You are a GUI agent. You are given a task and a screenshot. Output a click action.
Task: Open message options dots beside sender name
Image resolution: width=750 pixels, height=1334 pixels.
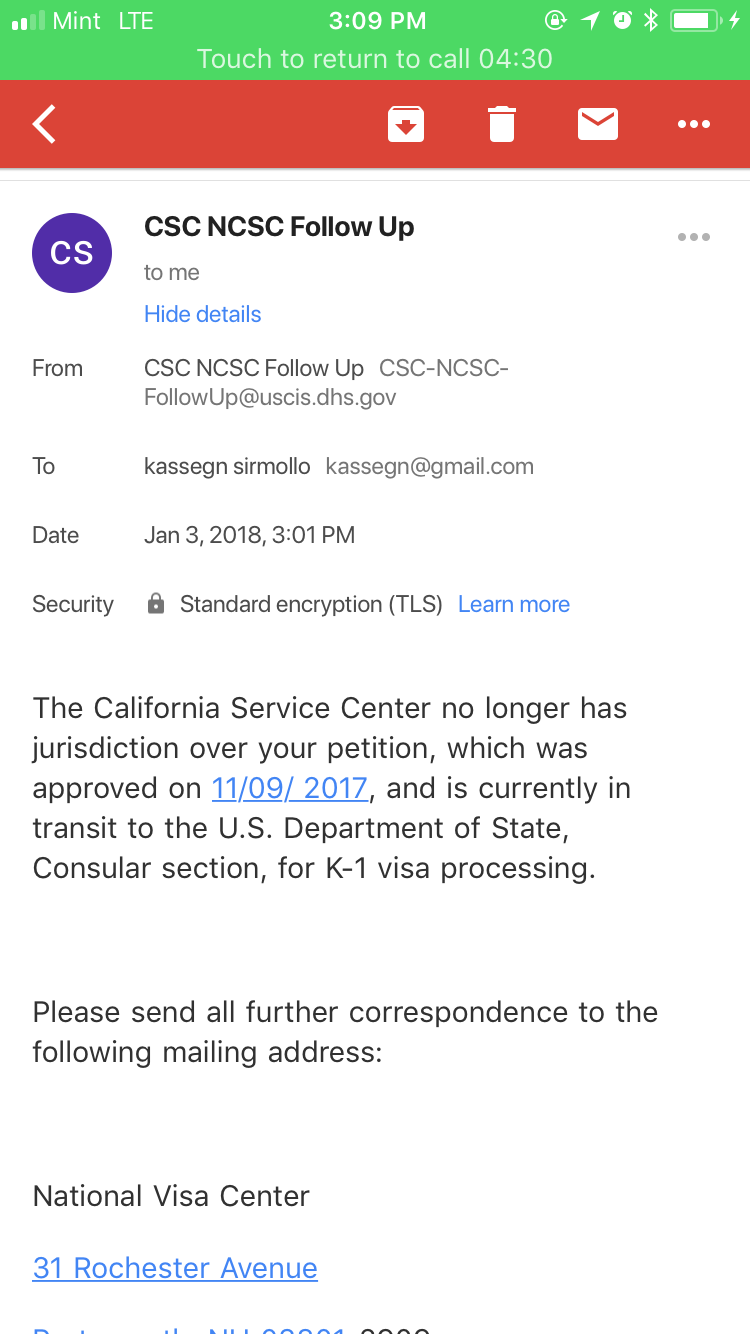693,238
